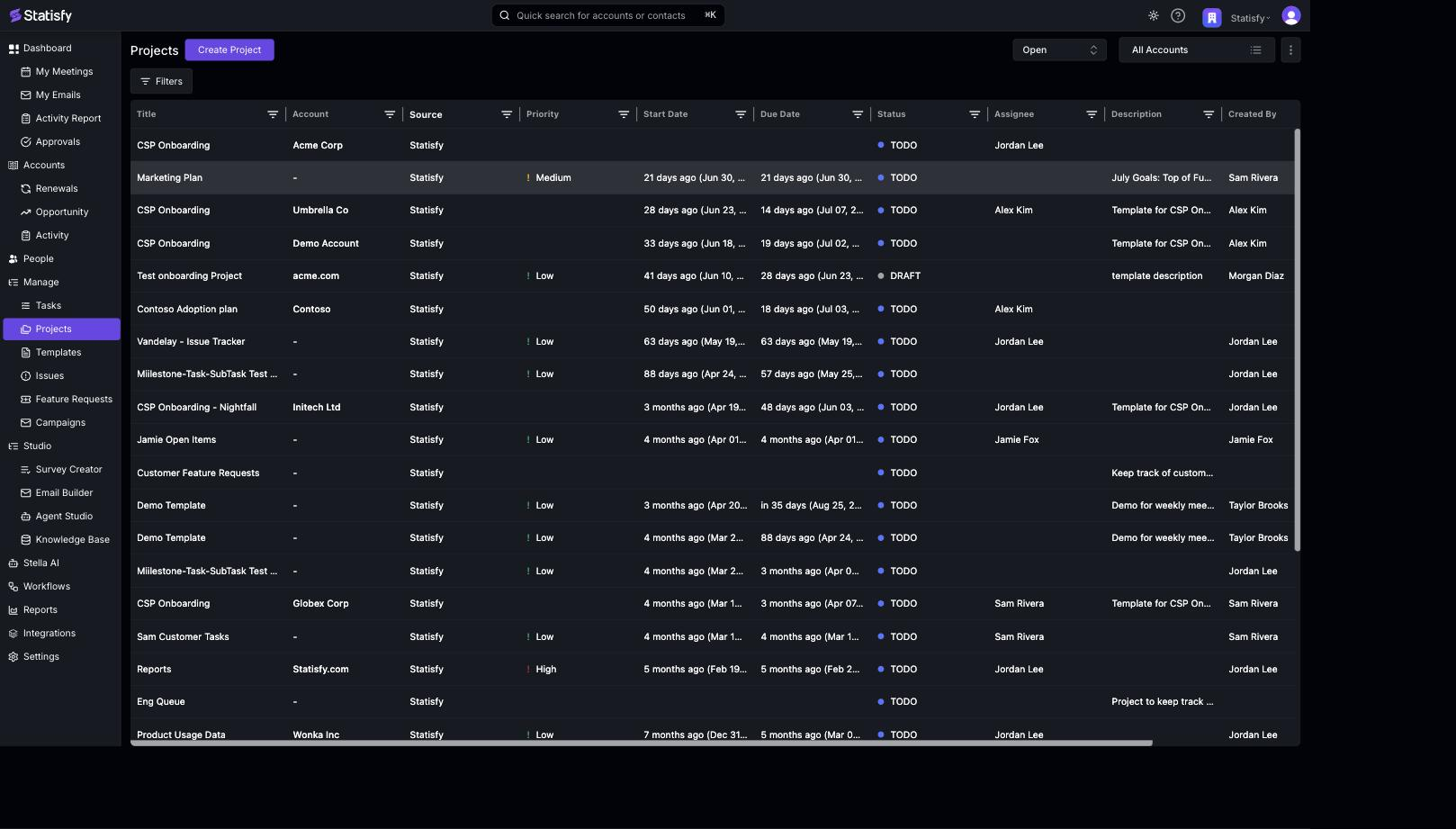Open My Meetings in sidebar

click(x=64, y=71)
